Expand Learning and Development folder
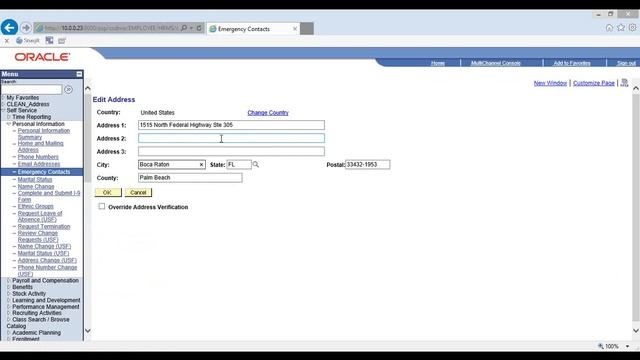The width and height of the screenshot is (640, 360). 9,300
